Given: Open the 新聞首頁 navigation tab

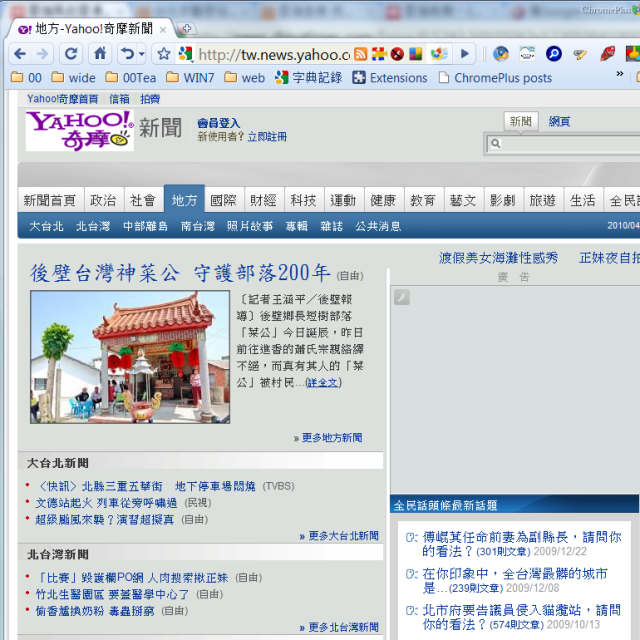Looking at the screenshot, I should tap(50, 200).
